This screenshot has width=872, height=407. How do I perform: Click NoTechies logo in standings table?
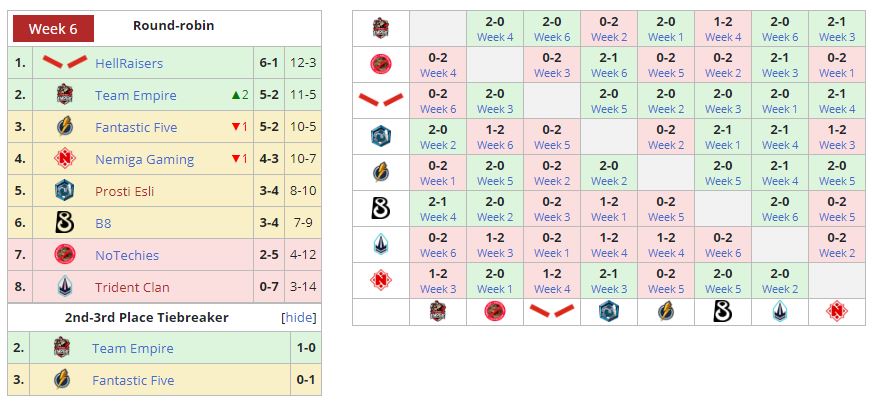click(x=64, y=255)
